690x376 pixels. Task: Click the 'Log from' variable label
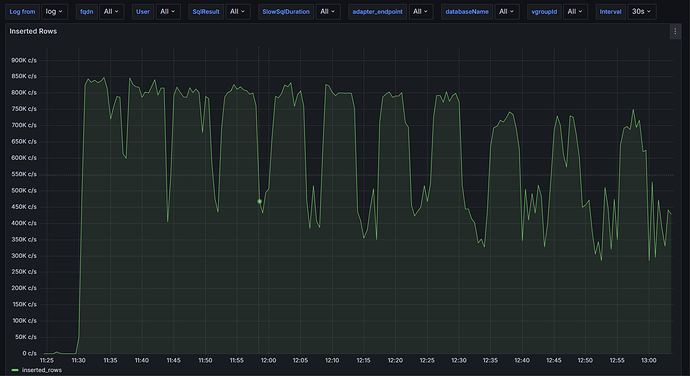[22, 11]
